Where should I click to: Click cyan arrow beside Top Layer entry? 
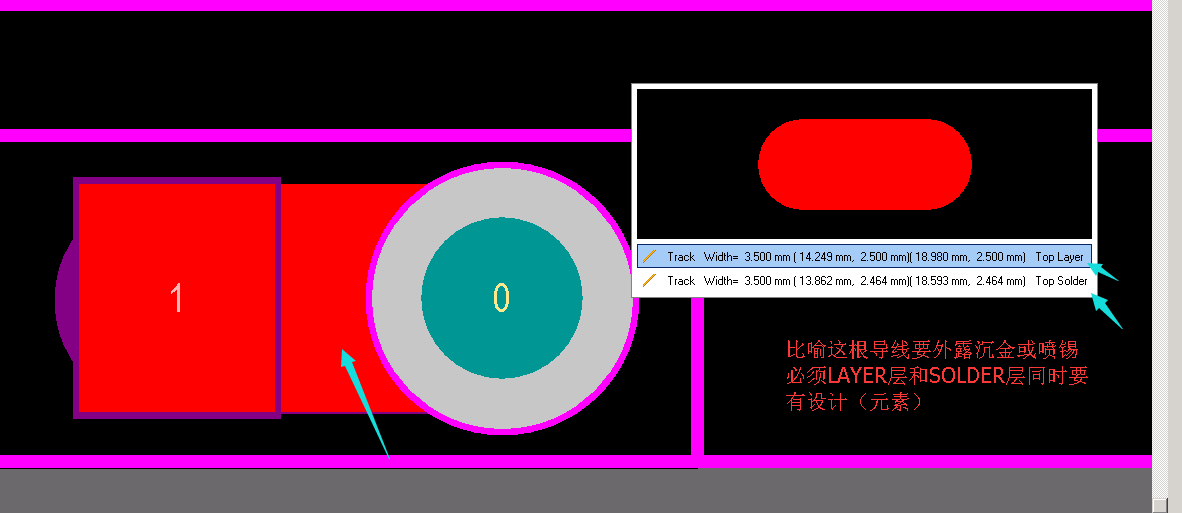point(1104,272)
